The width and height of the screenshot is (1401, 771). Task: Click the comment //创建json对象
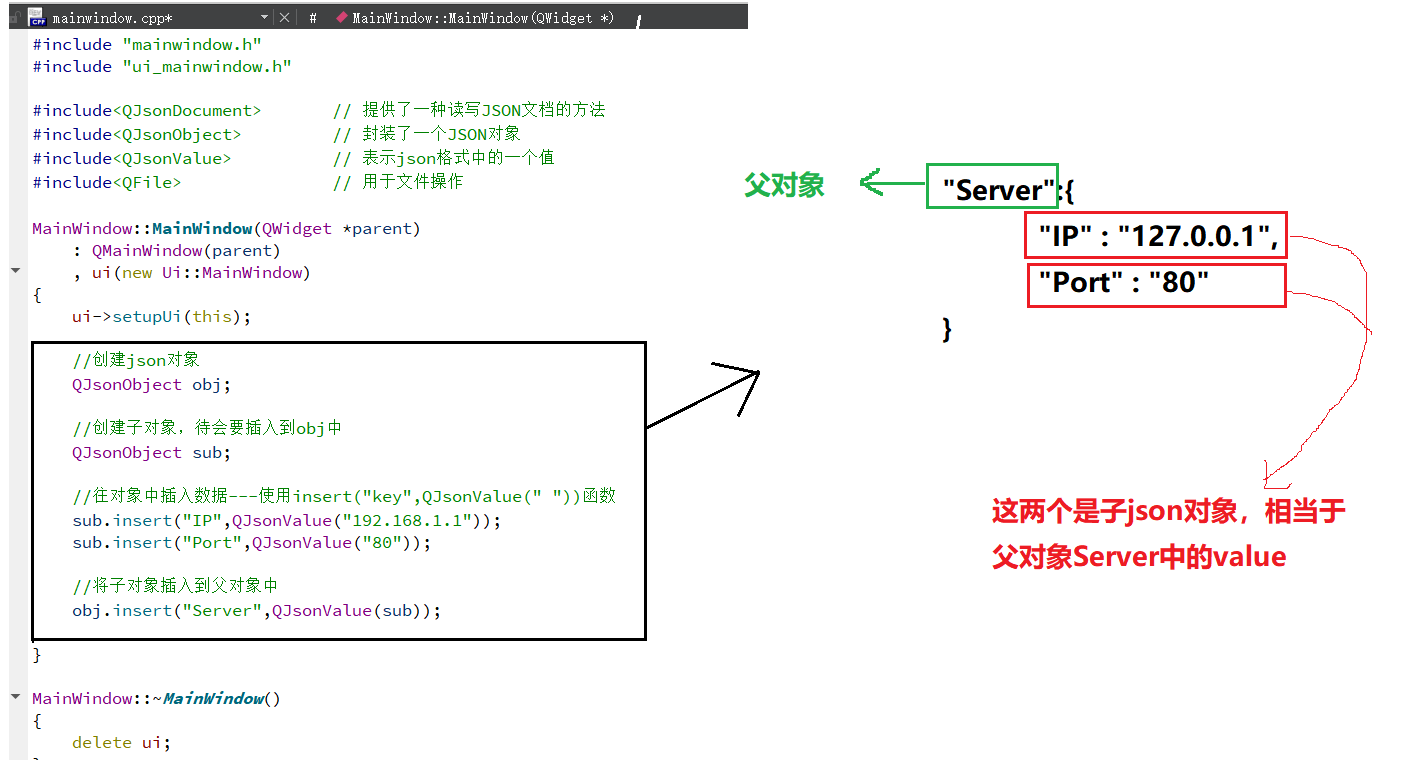pyautogui.click(x=136, y=360)
